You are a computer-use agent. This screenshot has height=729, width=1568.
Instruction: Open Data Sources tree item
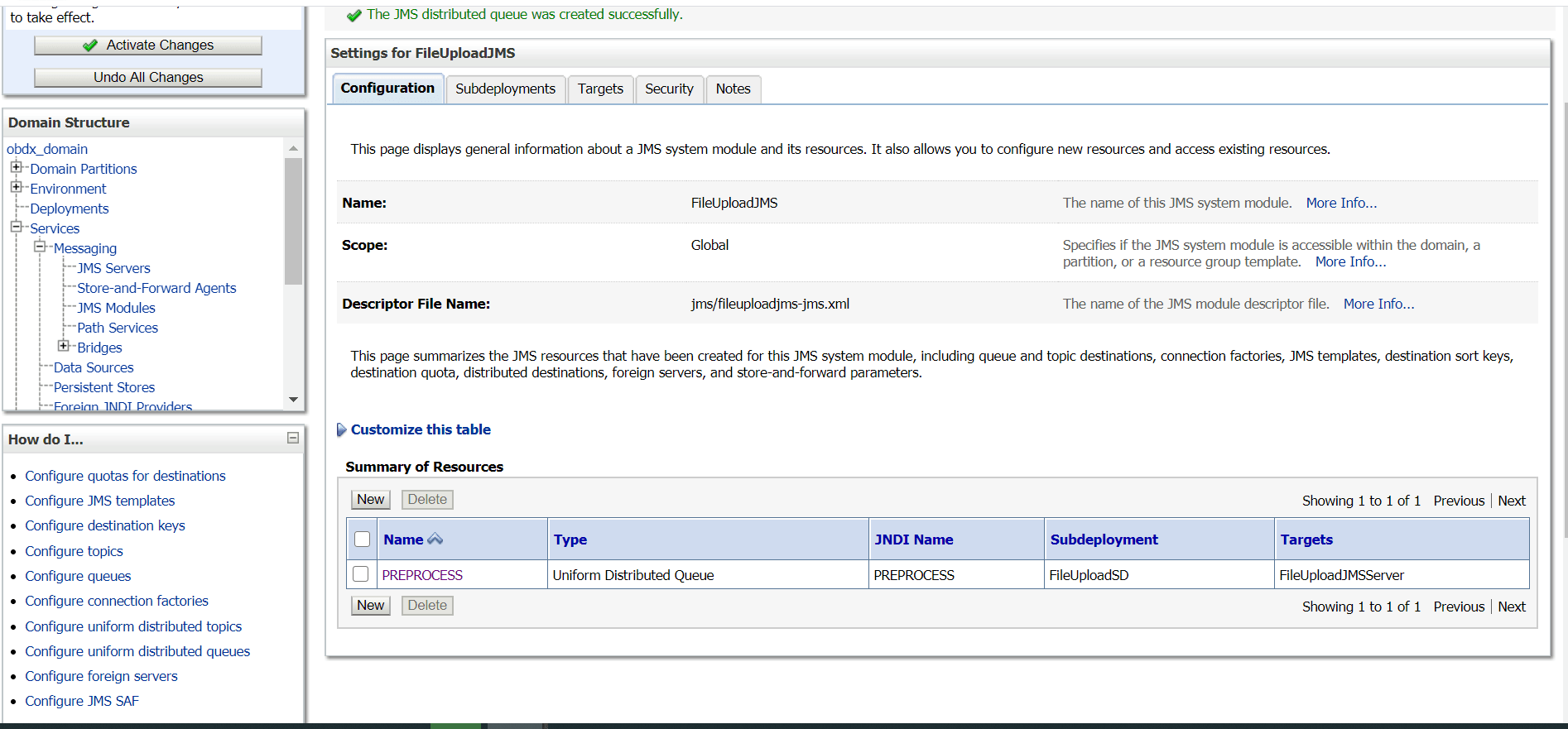(94, 367)
